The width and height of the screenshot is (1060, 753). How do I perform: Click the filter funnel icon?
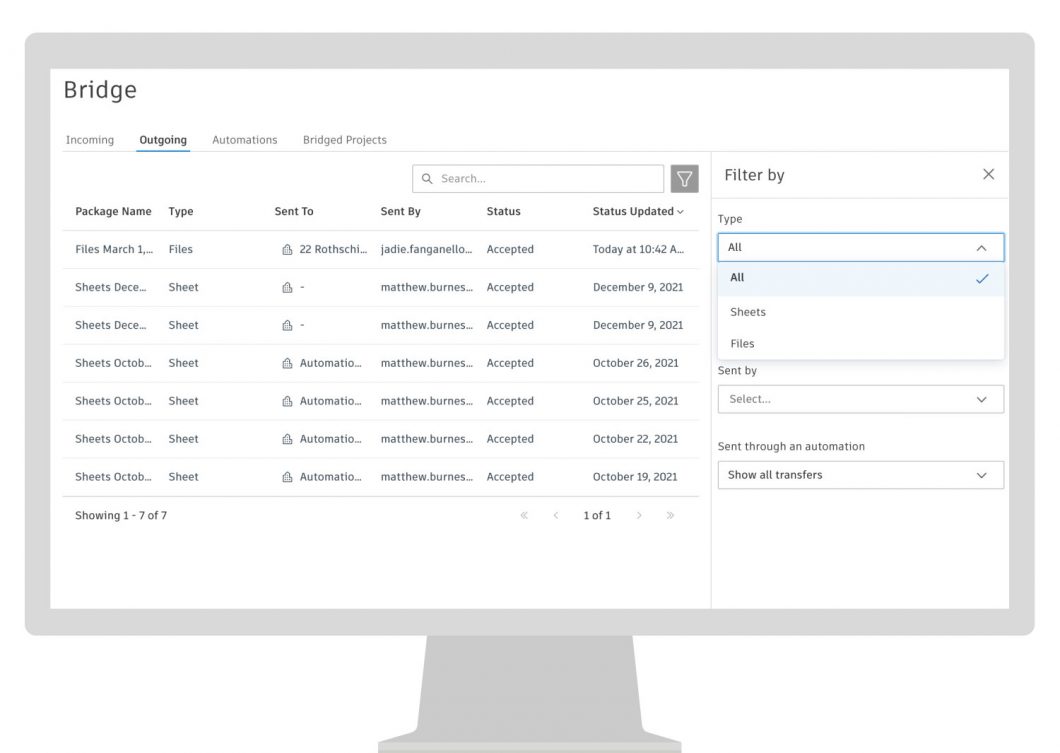pos(684,178)
